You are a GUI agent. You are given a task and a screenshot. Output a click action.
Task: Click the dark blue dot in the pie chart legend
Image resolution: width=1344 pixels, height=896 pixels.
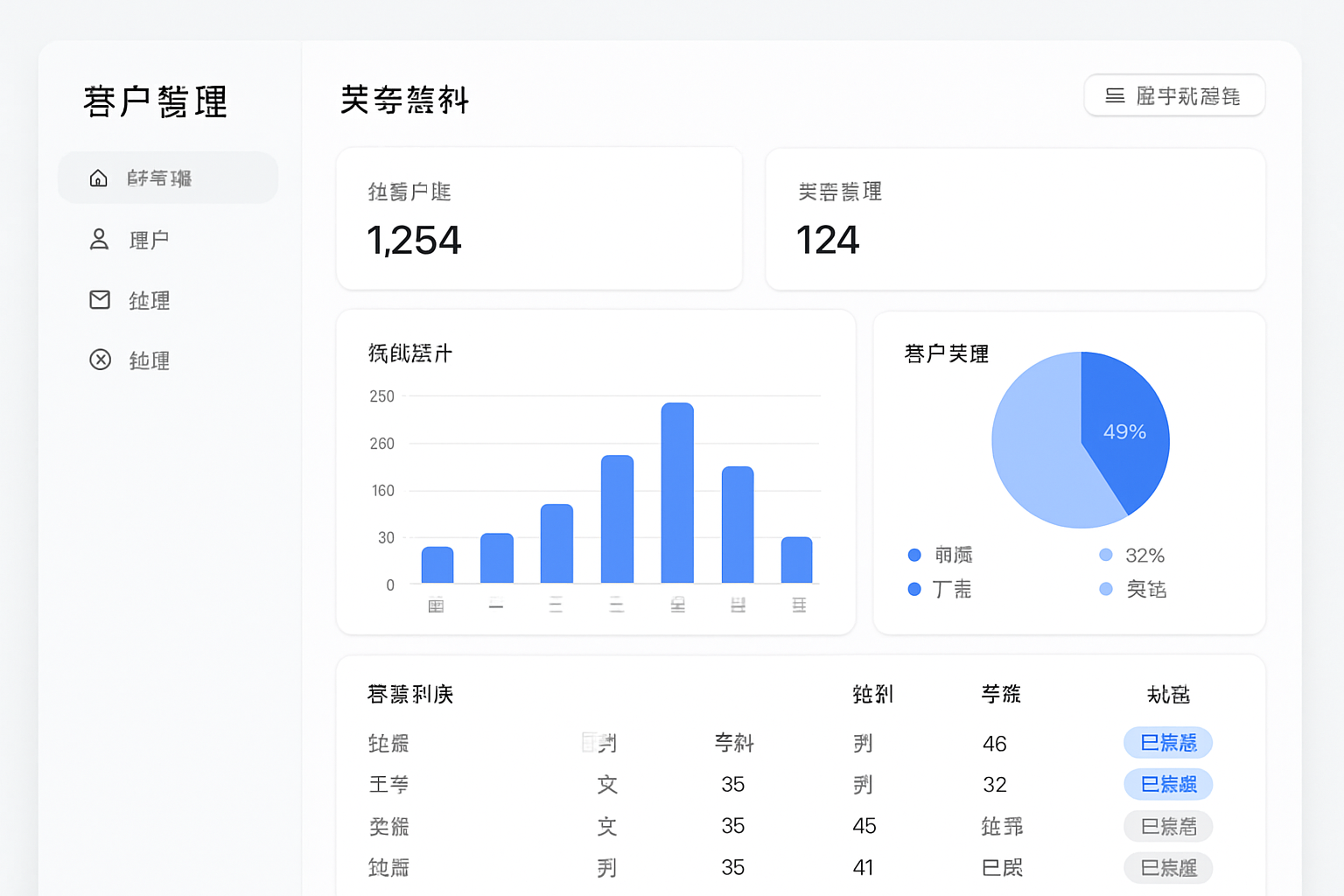pyautogui.click(x=914, y=555)
